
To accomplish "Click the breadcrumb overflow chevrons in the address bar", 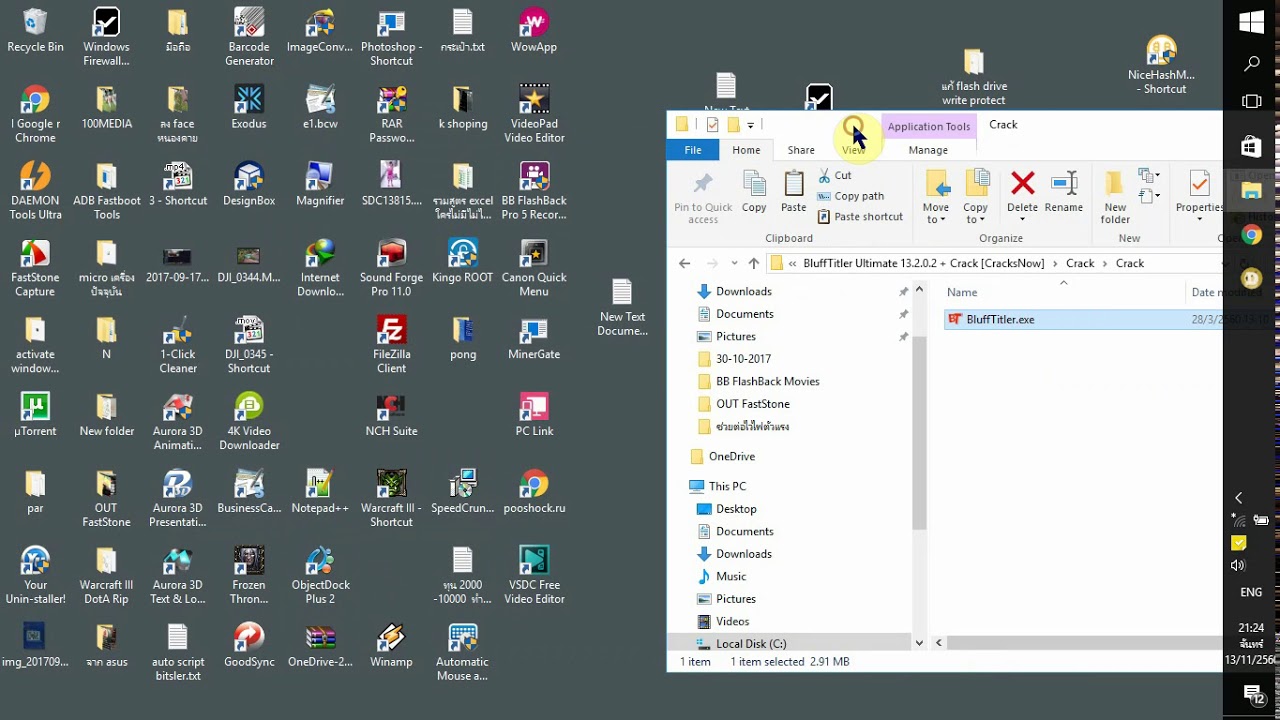I will (x=793, y=264).
